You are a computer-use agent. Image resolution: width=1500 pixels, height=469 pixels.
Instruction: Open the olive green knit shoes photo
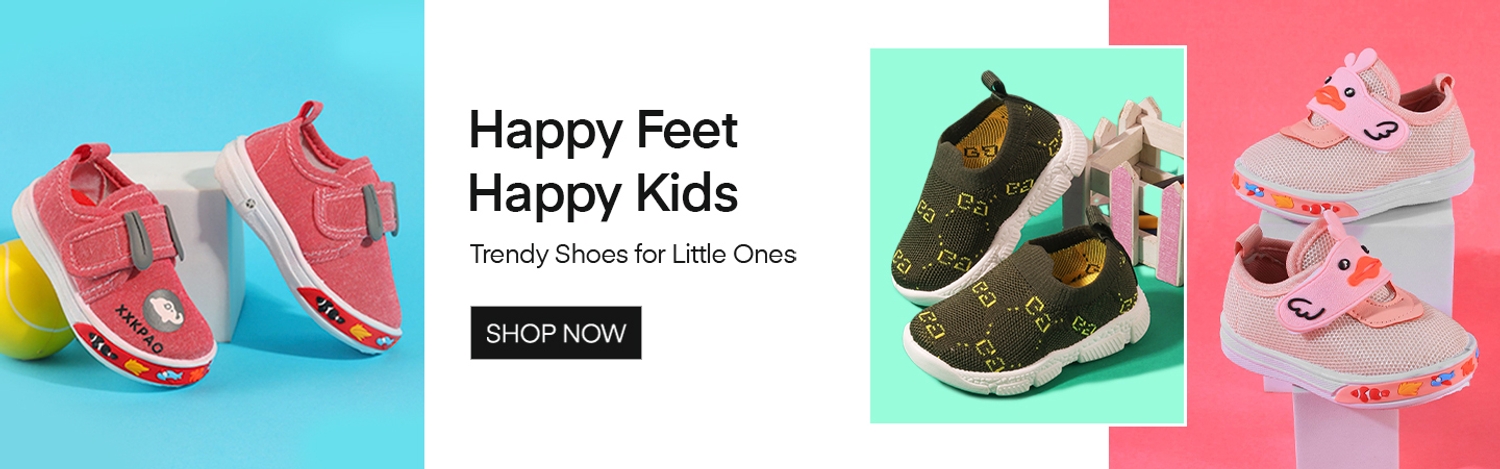pos(1028,236)
